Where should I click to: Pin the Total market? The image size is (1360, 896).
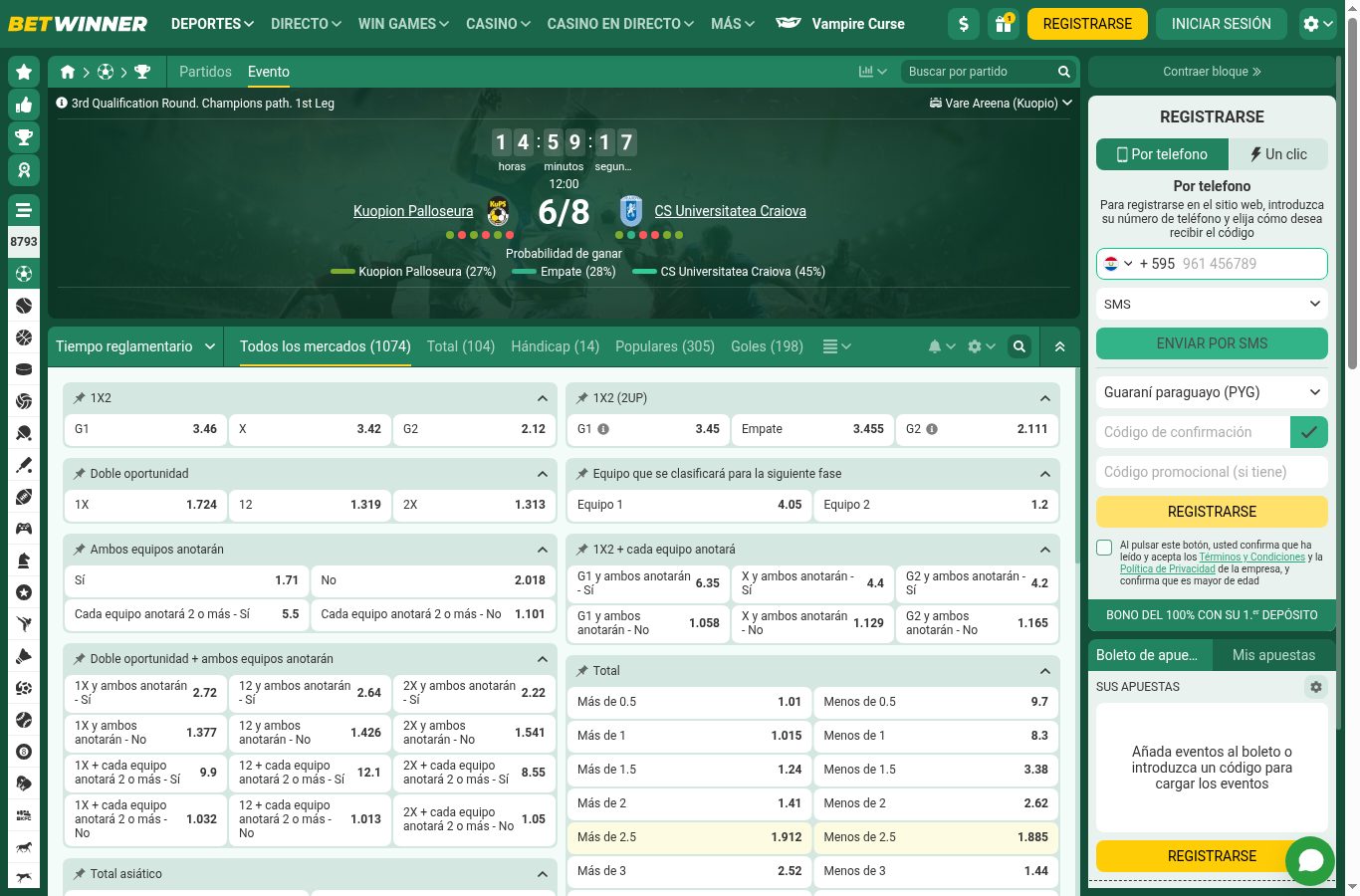click(582, 671)
